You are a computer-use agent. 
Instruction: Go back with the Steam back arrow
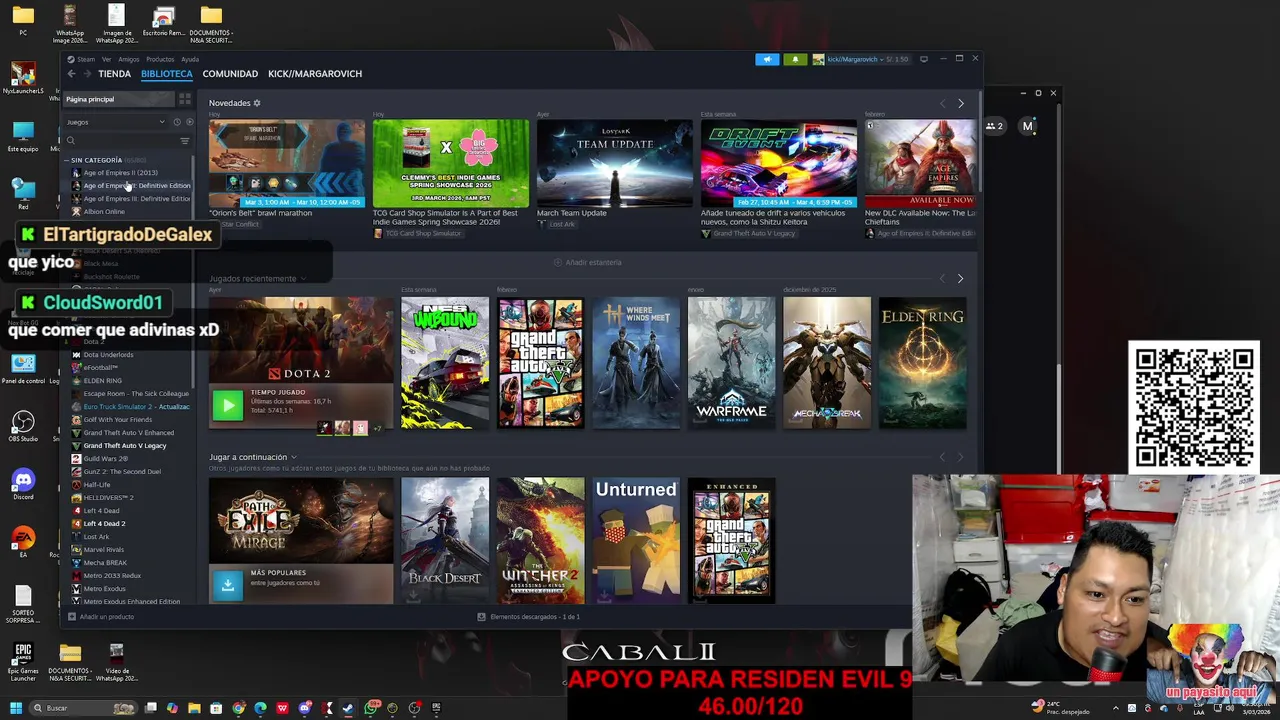[x=71, y=74]
